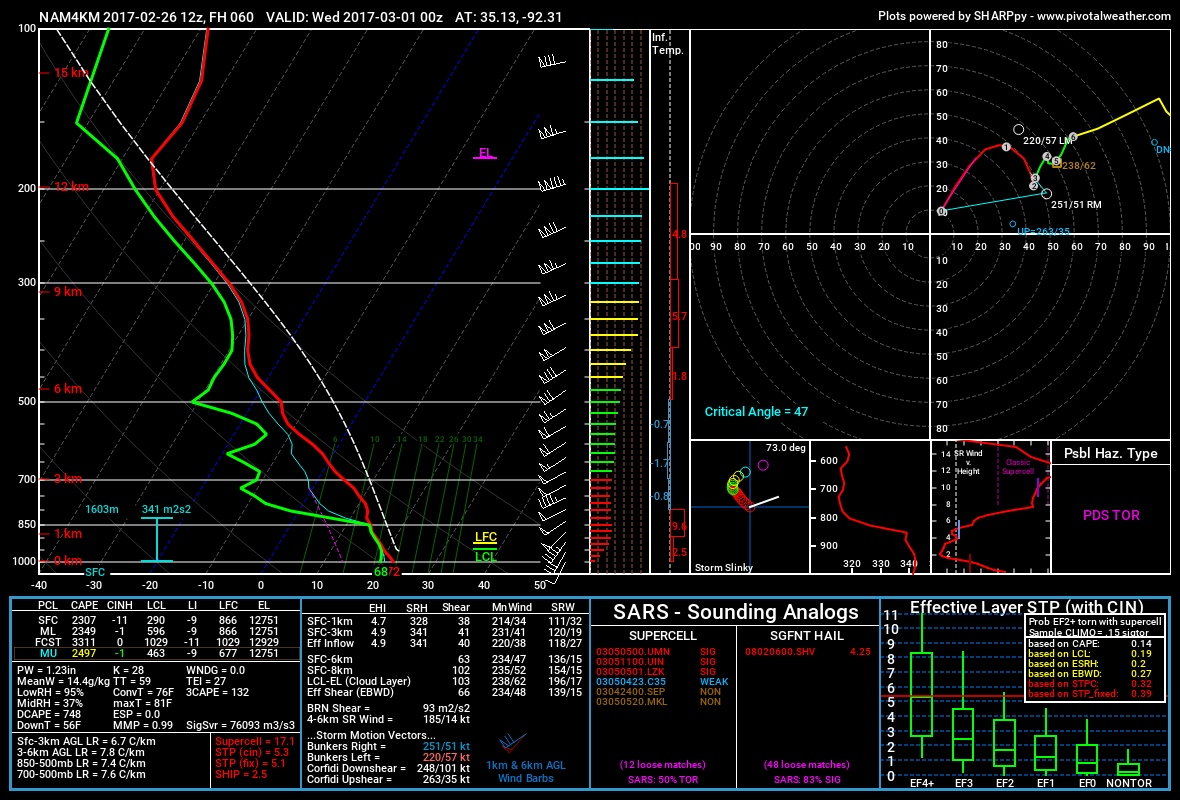Click the 'DCAPE = 748' value
Image resolution: width=1180 pixels, height=800 pixels.
(49, 714)
